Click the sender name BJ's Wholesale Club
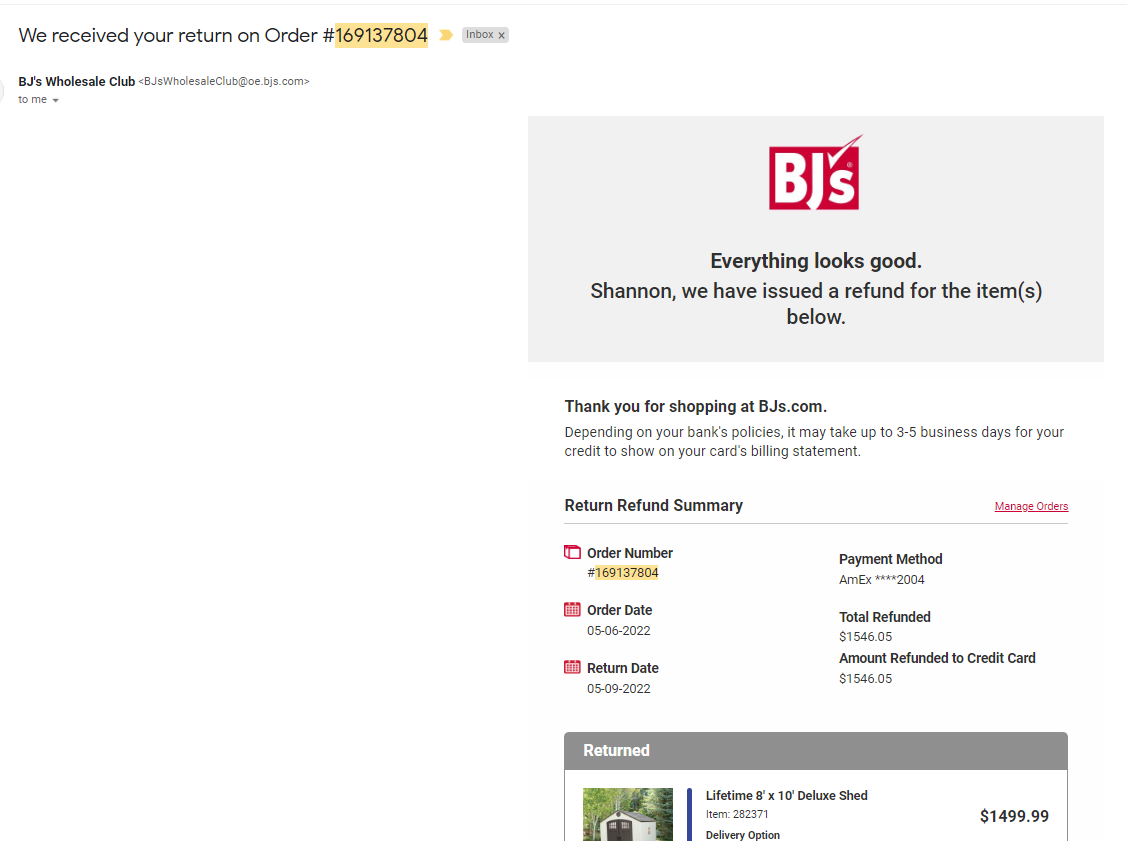Image resolution: width=1127 pixels, height=841 pixels. pyautogui.click(x=77, y=81)
